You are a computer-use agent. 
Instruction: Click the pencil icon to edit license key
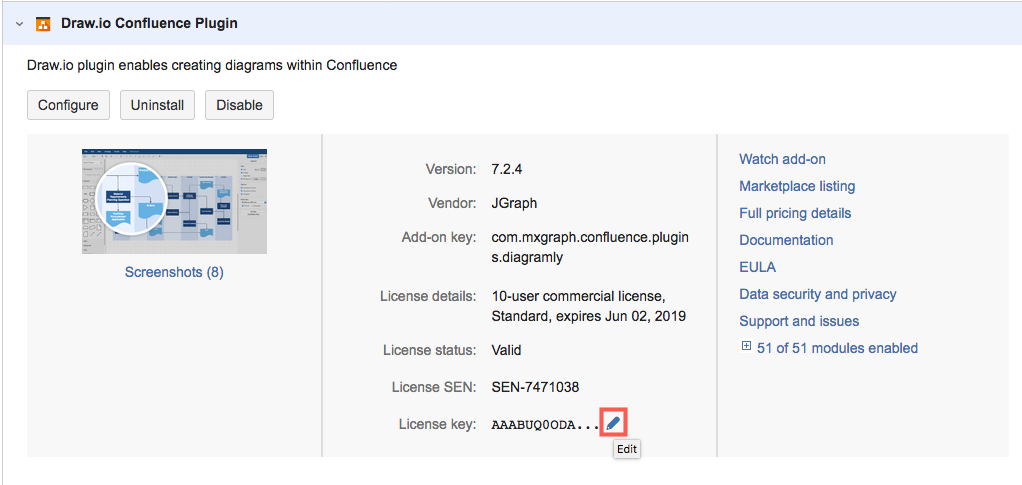[613, 423]
